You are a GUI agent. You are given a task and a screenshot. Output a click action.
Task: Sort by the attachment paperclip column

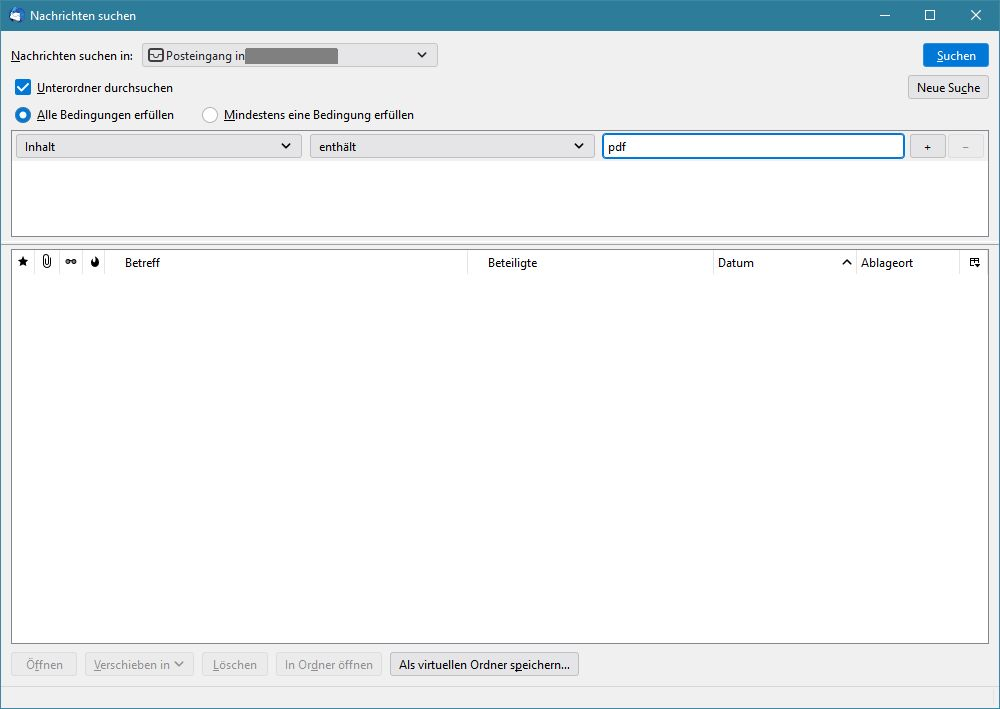tap(47, 262)
